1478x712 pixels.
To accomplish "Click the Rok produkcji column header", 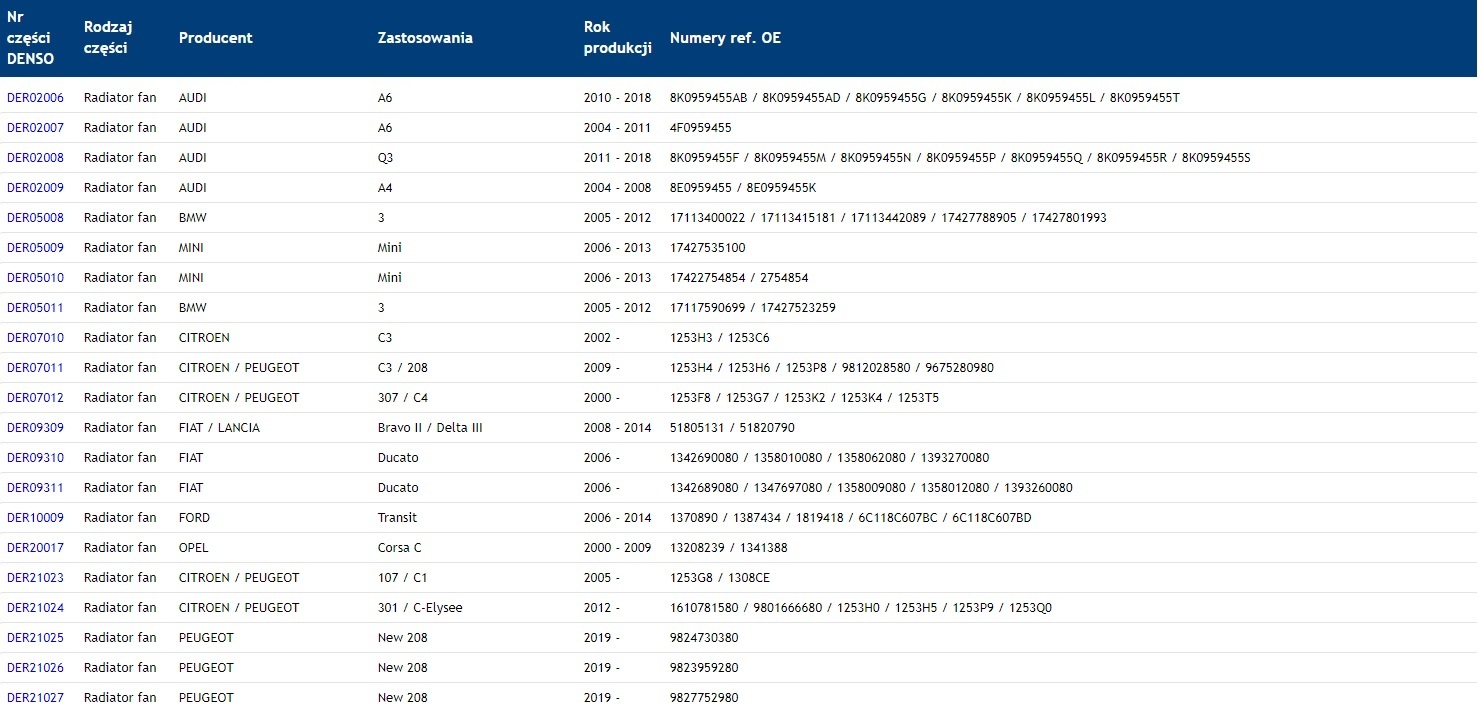I will [617, 38].
